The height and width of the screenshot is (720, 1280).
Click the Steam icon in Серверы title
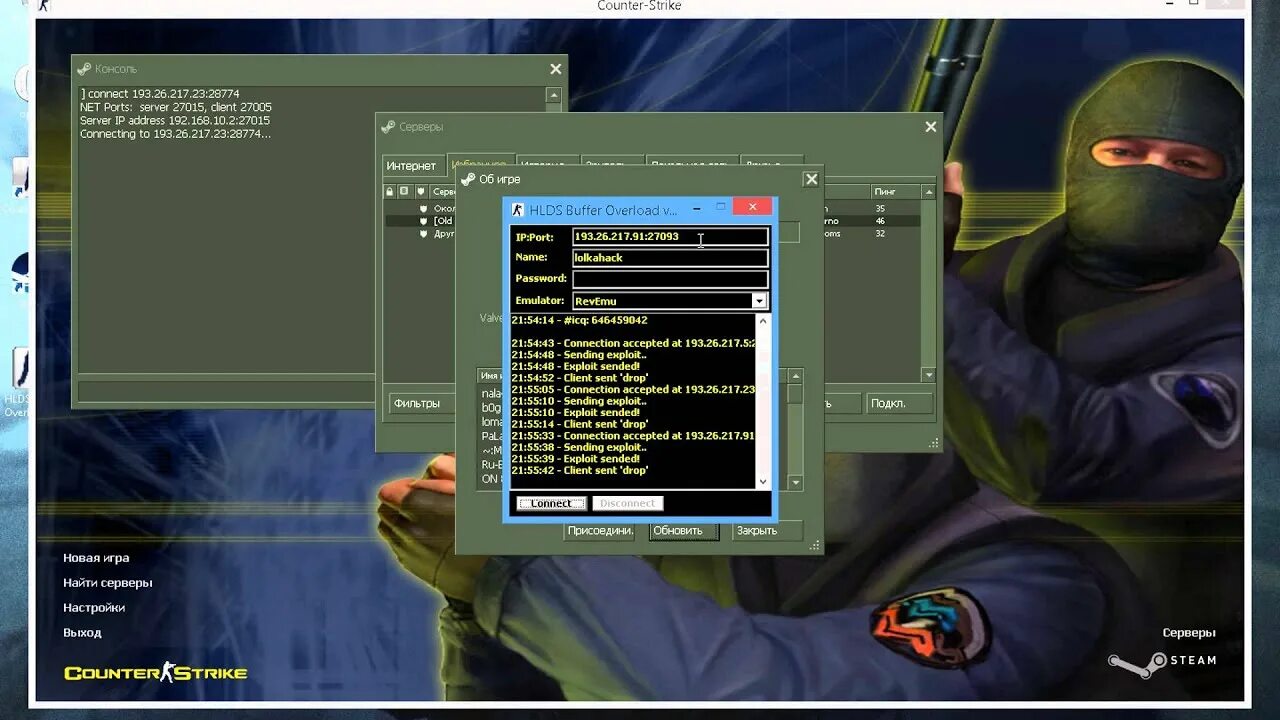coord(387,127)
